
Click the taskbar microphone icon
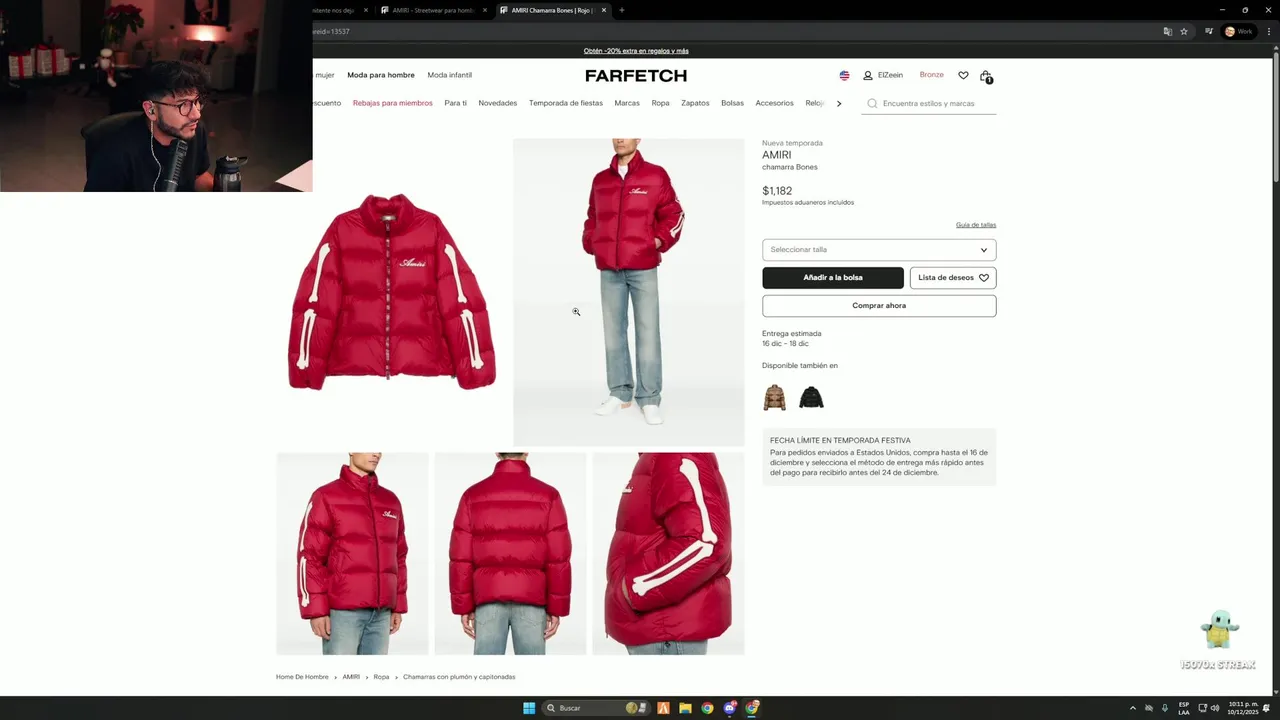[x=1164, y=708]
